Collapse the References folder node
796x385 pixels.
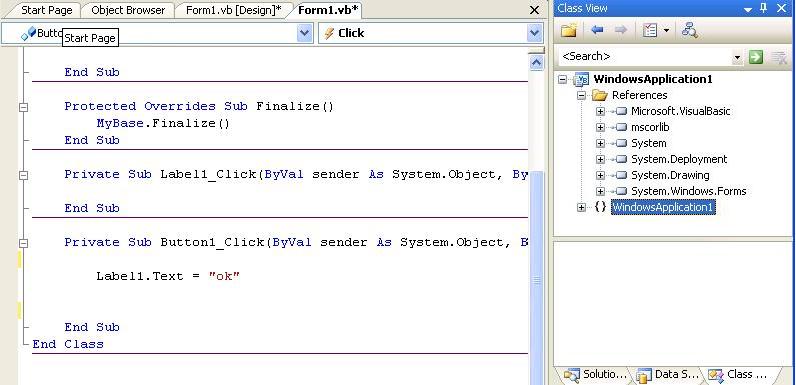581,95
